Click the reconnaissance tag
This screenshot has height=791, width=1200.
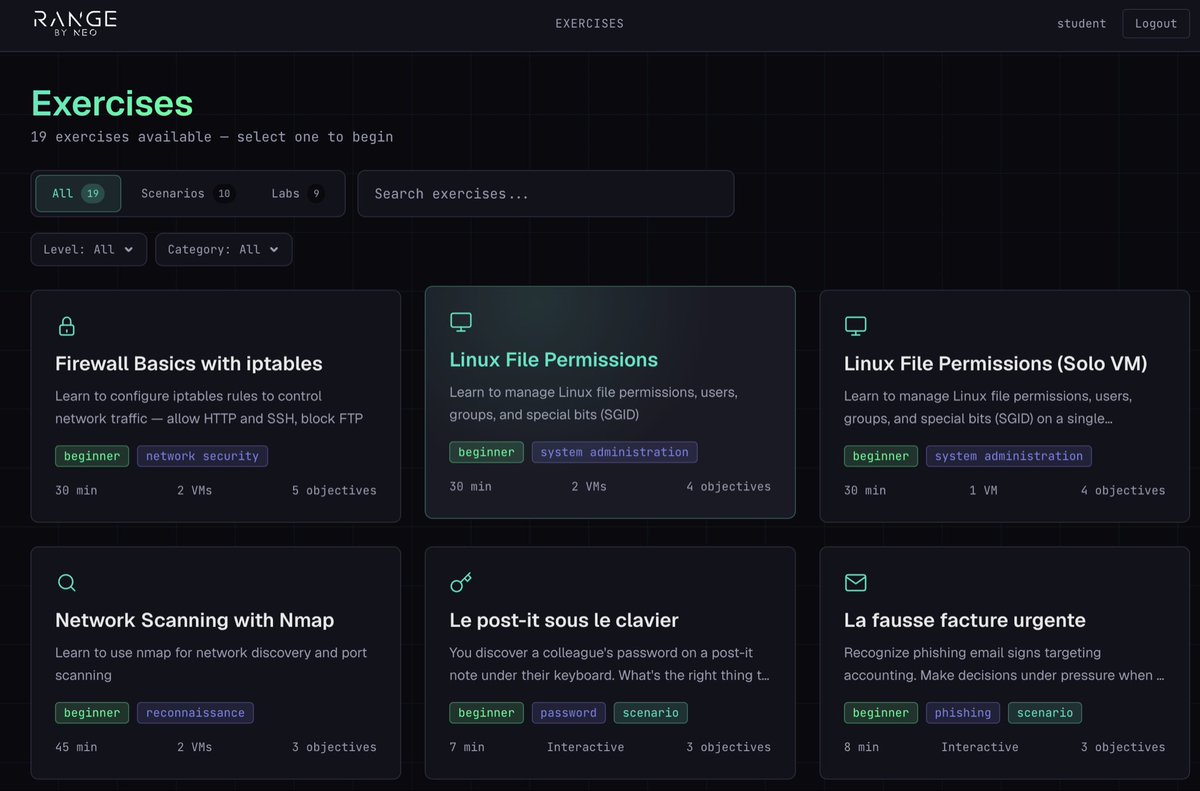195,713
